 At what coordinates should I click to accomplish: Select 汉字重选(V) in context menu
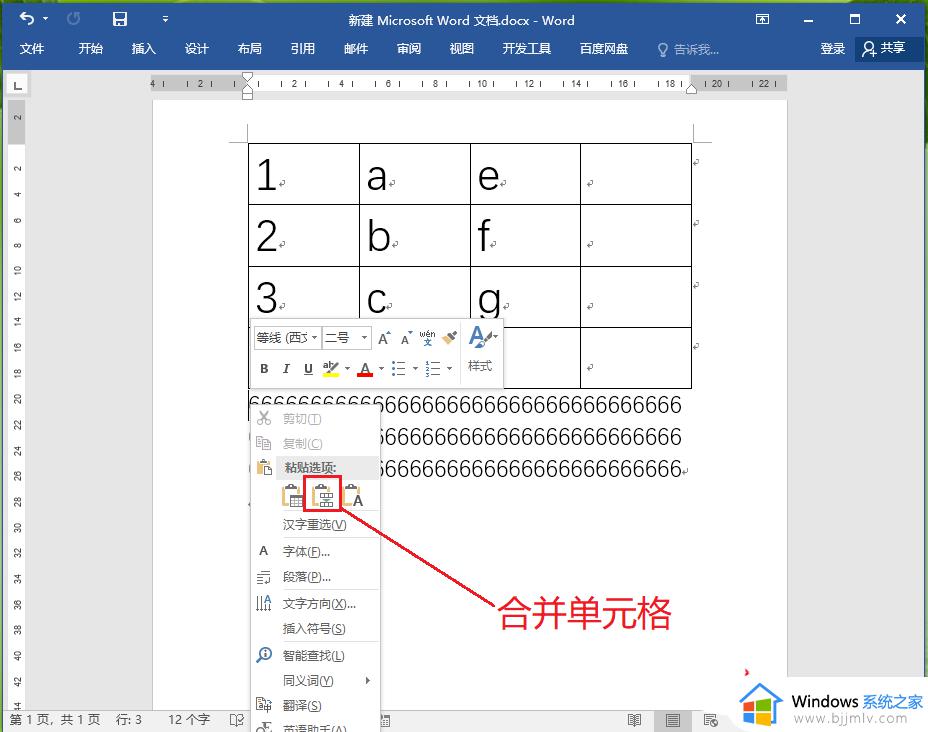[314, 525]
